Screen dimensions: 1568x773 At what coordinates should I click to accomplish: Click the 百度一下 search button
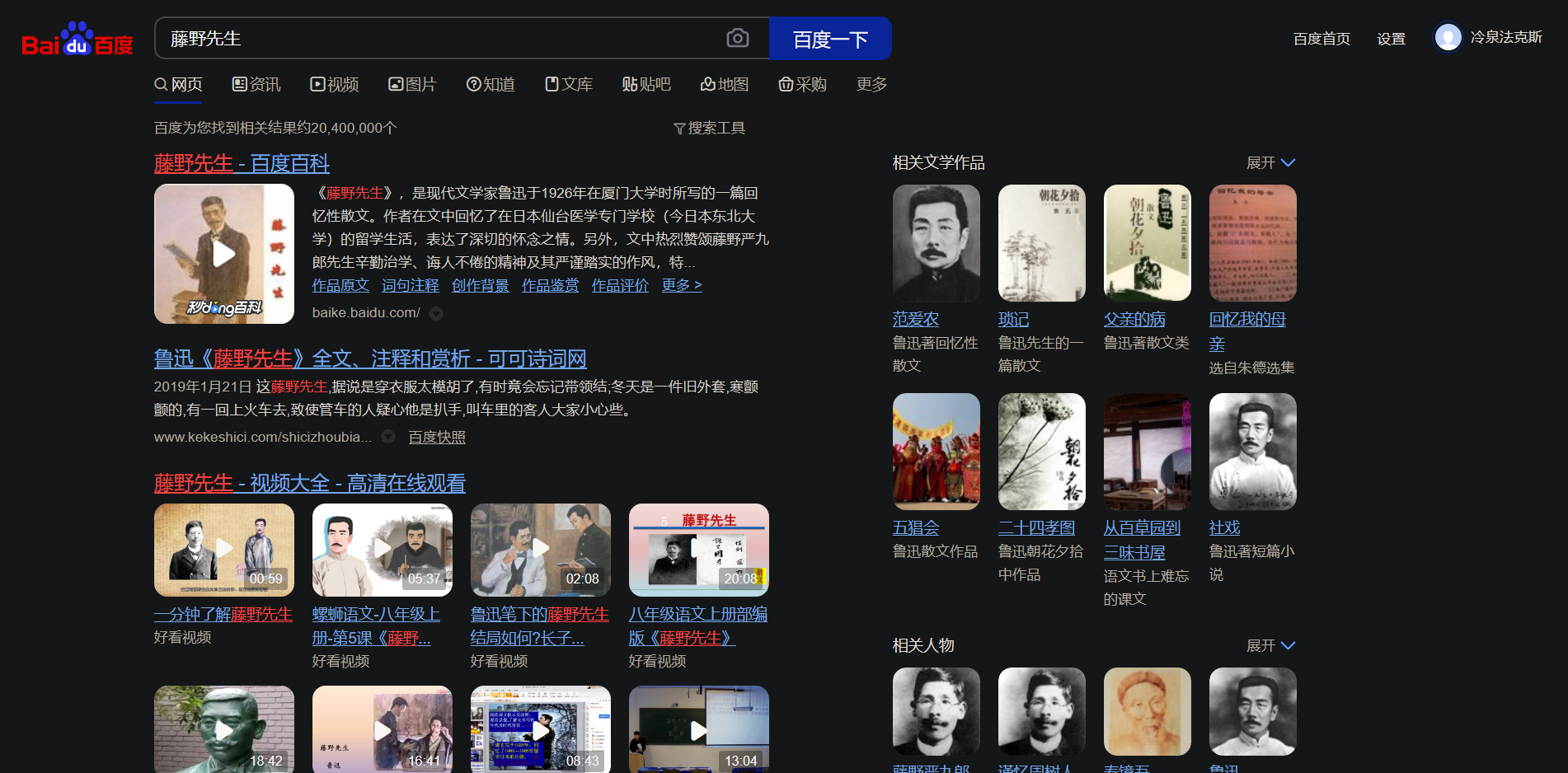[x=830, y=39]
